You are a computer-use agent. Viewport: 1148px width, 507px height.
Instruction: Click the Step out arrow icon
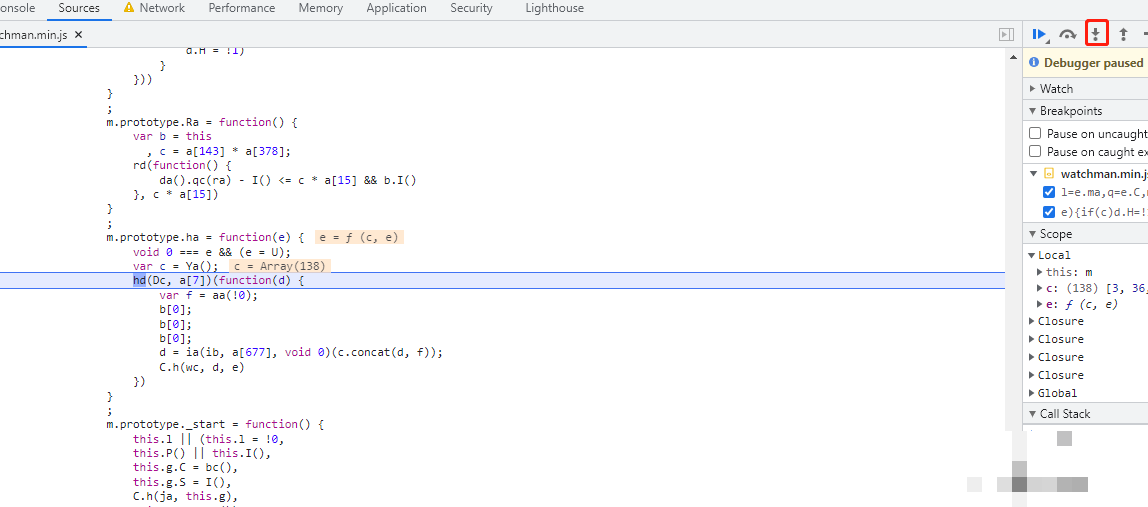1123,34
